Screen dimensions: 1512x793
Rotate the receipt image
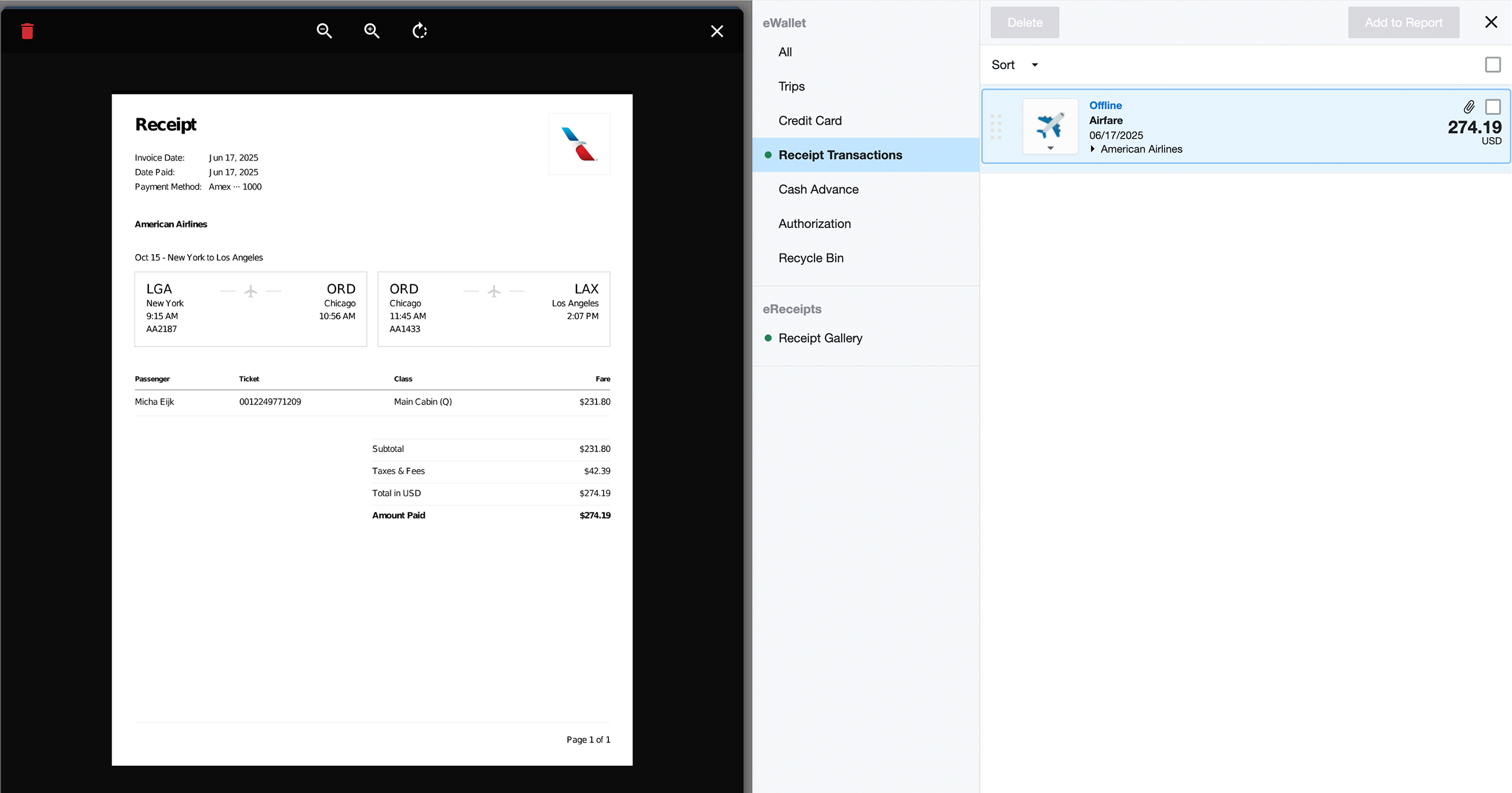tap(419, 31)
